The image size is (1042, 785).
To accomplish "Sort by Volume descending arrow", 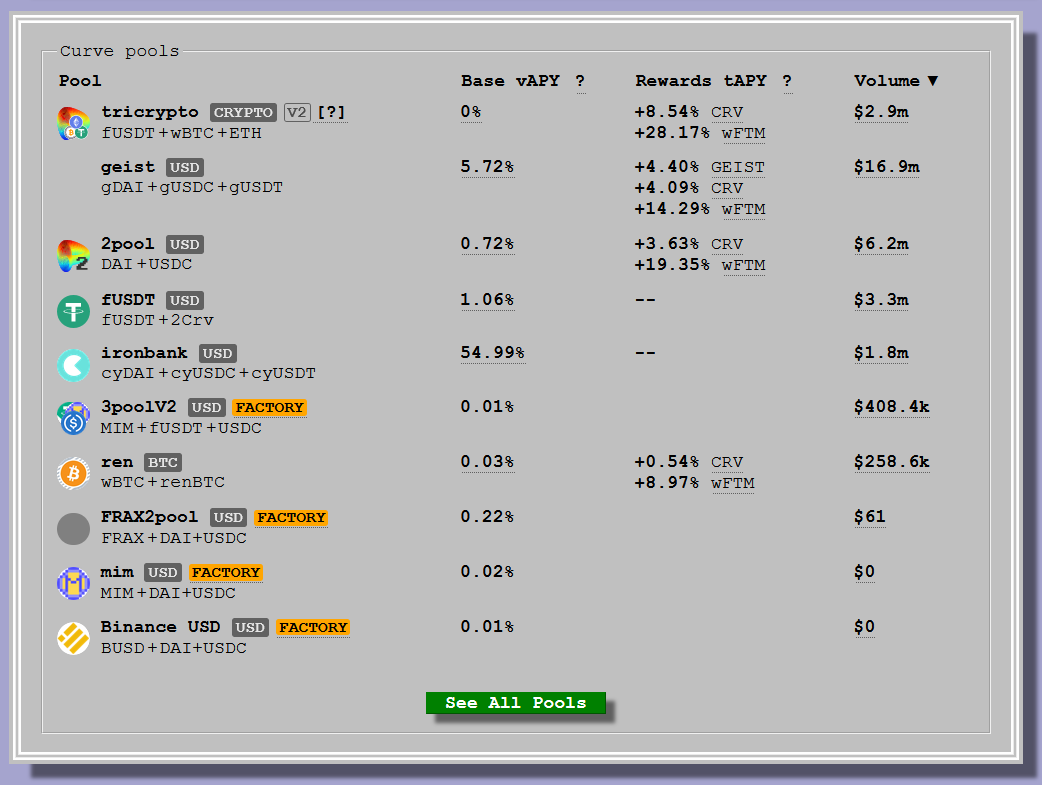I will tap(933, 81).
